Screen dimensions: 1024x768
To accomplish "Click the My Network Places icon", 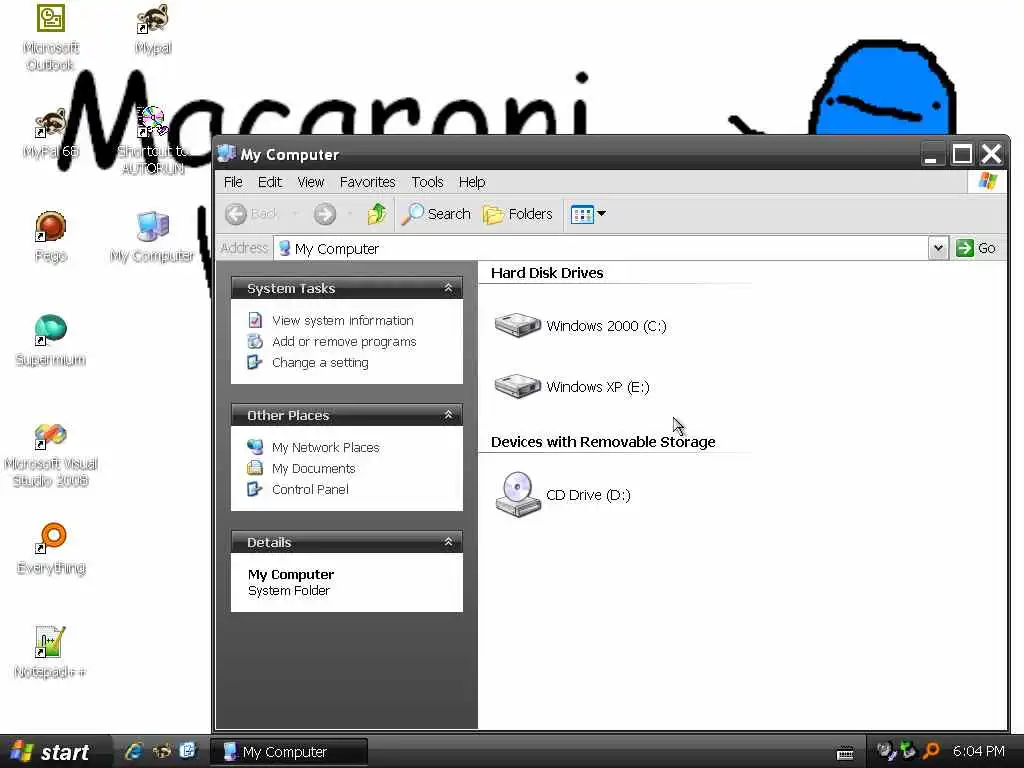I will click(x=255, y=447).
